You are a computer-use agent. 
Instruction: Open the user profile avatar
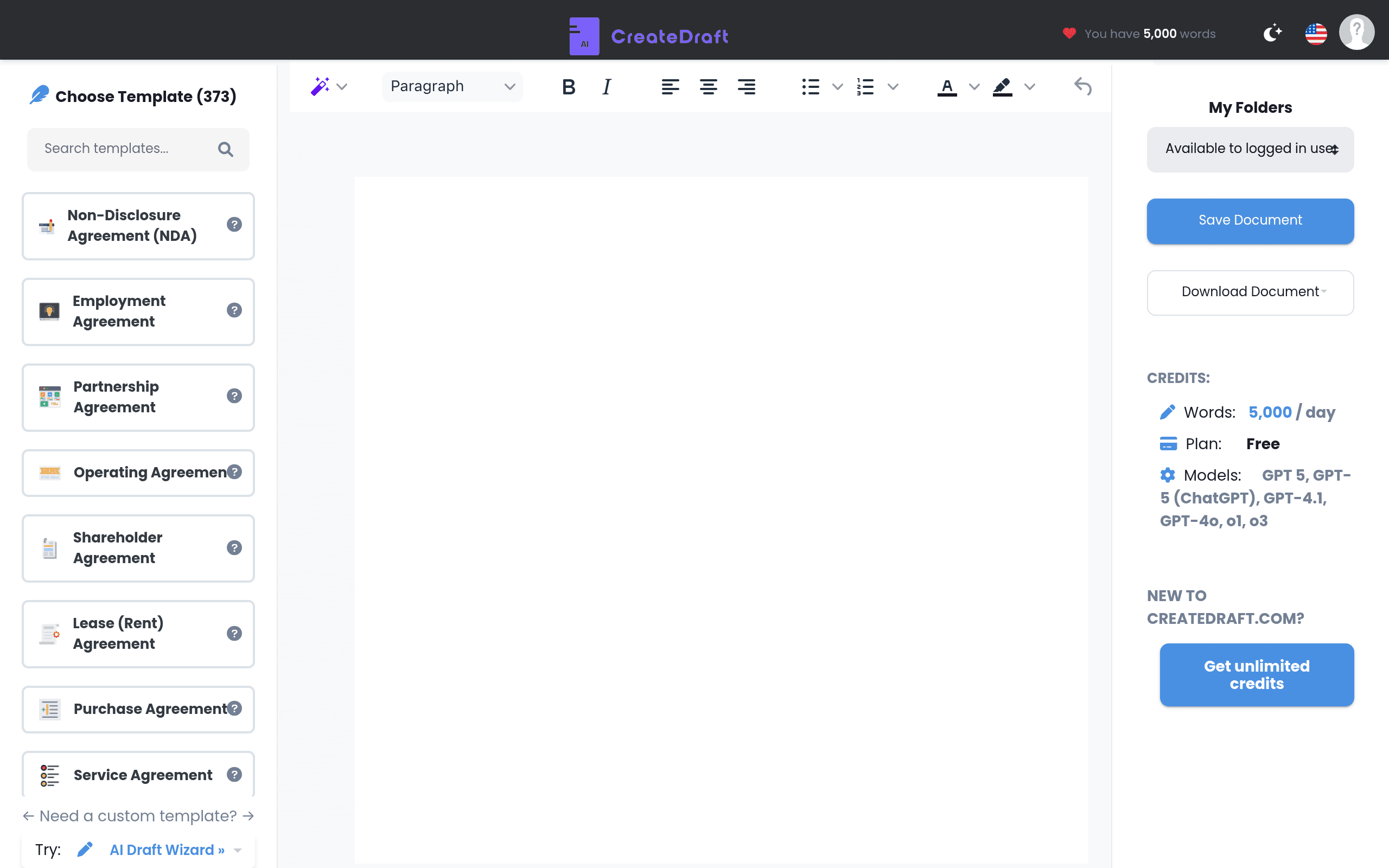point(1357,32)
